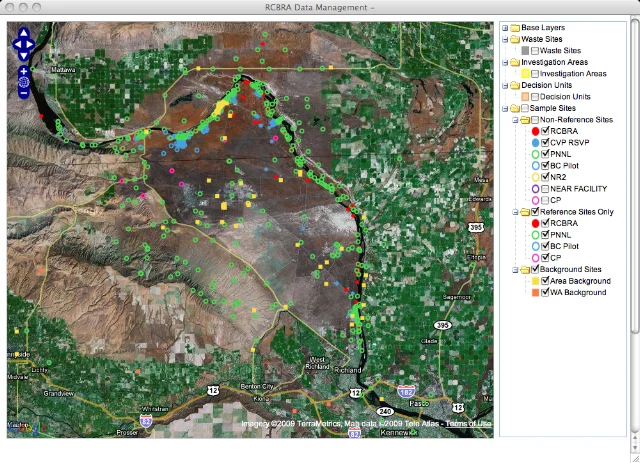Pan the map right with the arrow
The width and height of the screenshot is (640, 463).
click(30, 44)
